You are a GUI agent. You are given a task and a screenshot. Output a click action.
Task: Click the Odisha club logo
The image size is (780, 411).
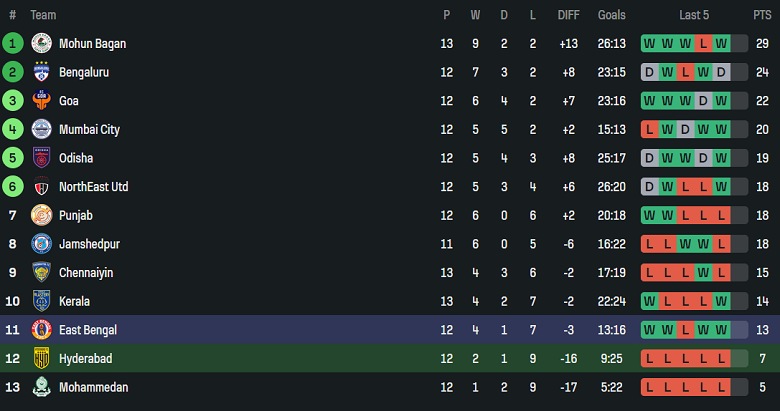pos(41,158)
